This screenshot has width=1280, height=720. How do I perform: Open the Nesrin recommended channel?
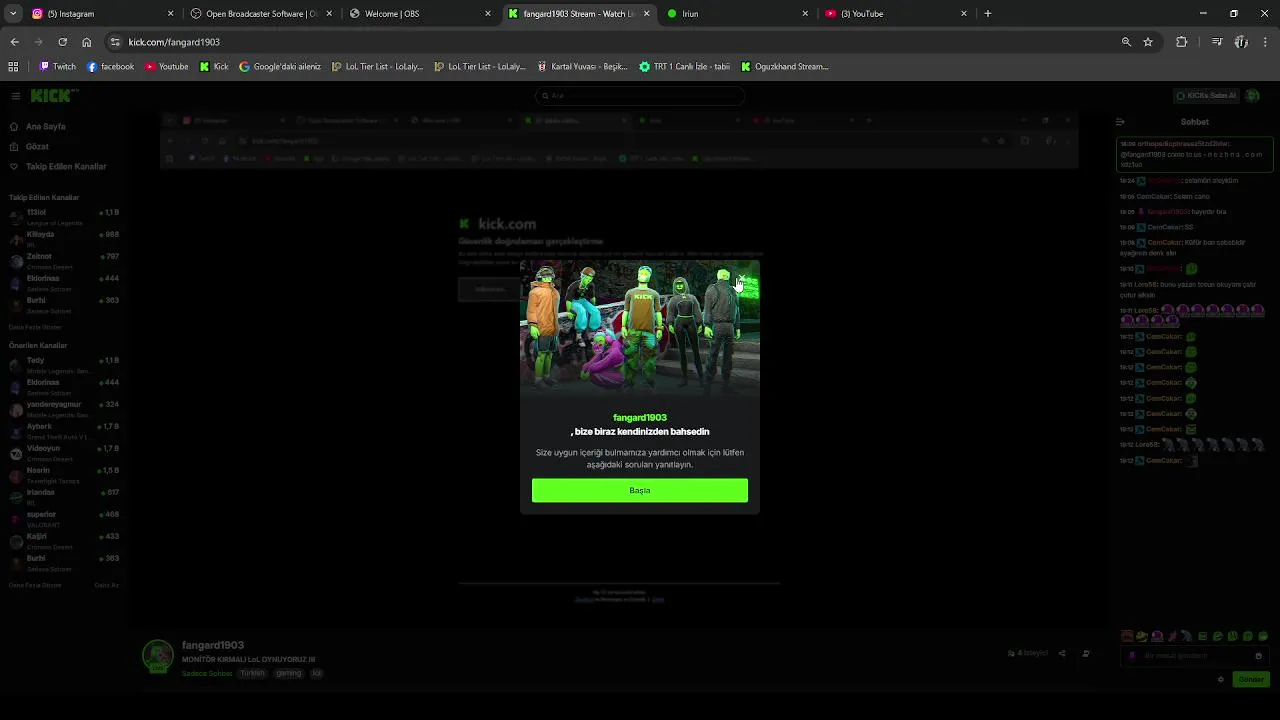point(64,473)
